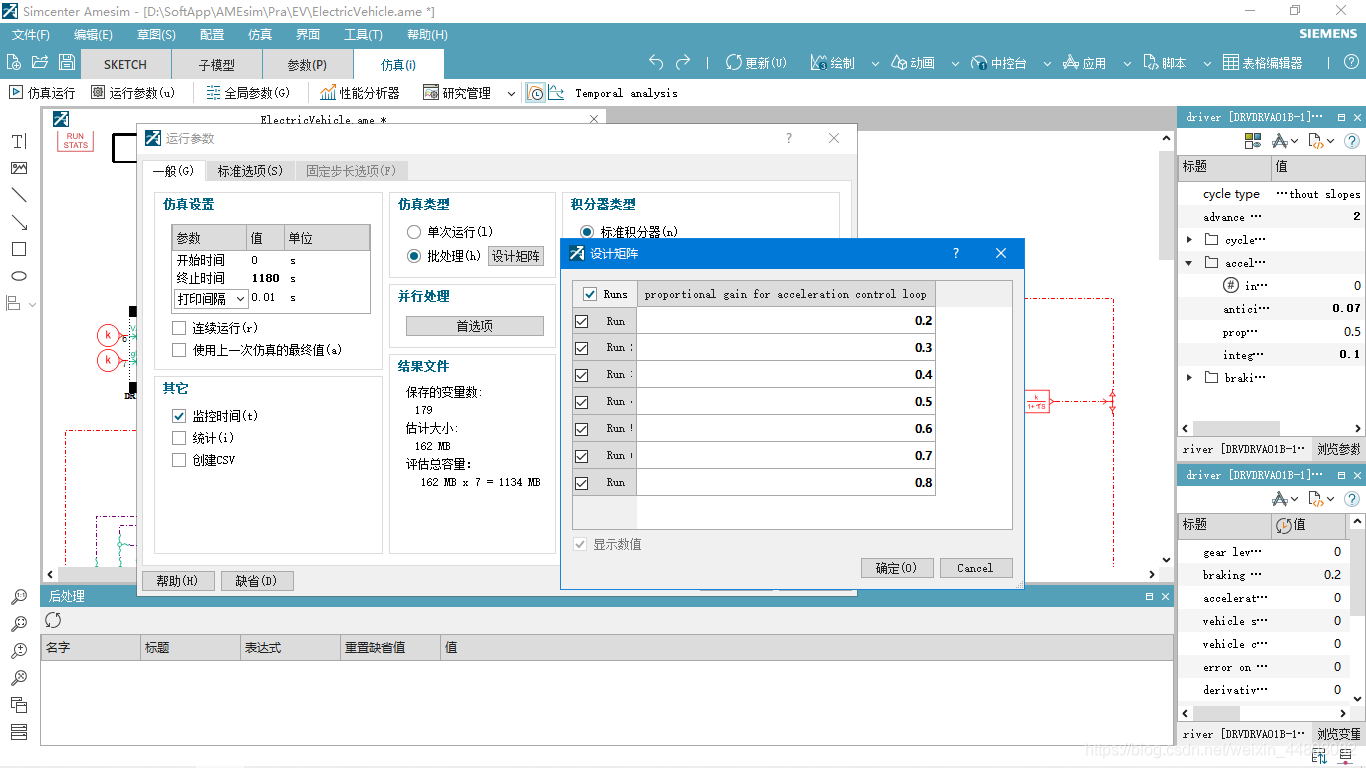Select the image insert tool in sidebar
This screenshot has width=1366, height=768.
point(19,168)
